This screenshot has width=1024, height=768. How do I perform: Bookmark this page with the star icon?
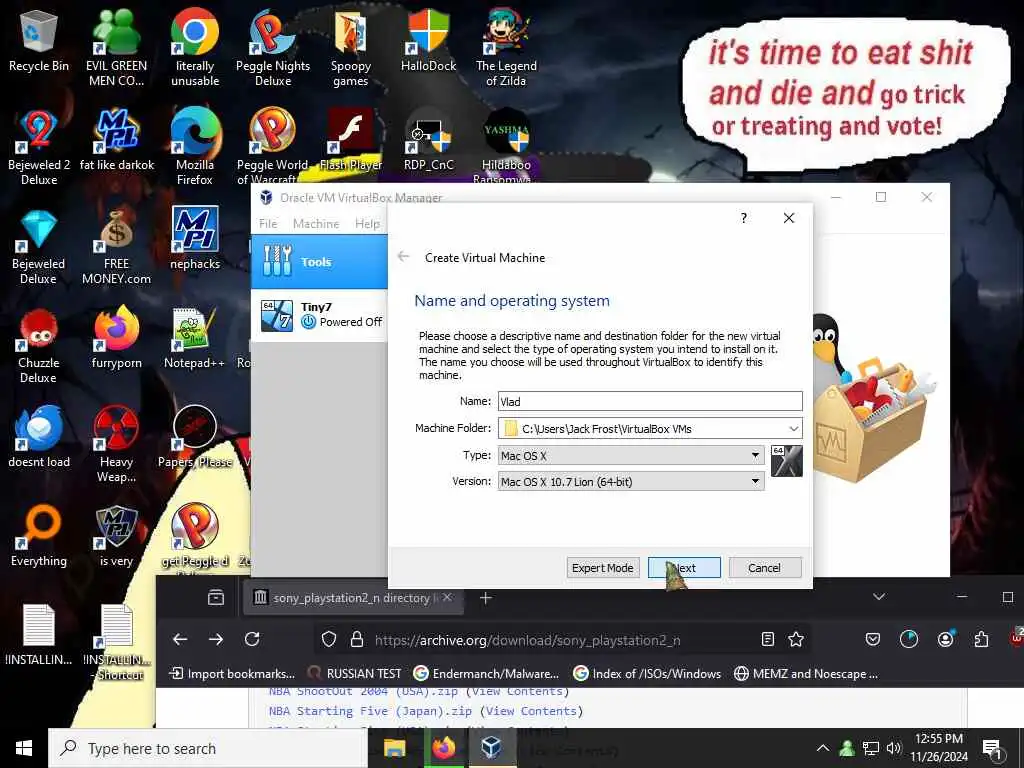coord(795,639)
